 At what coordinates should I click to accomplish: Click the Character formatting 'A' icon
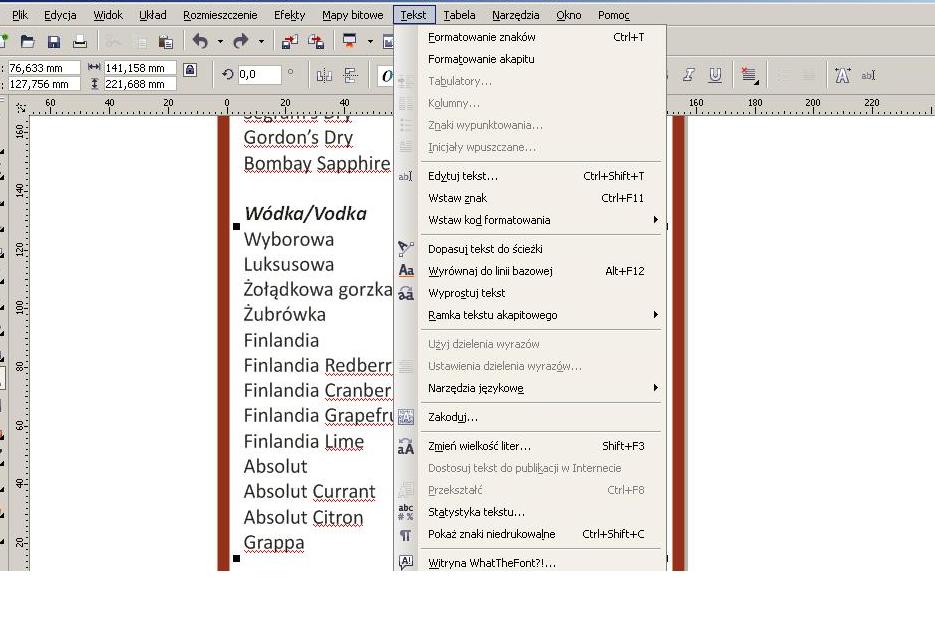coord(842,75)
